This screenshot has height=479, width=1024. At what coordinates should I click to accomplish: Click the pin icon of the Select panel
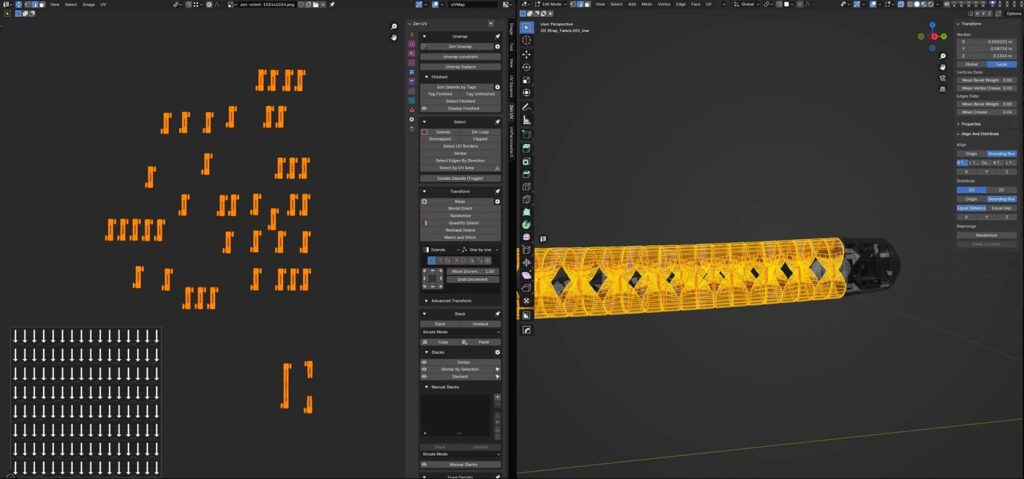(x=497, y=122)
